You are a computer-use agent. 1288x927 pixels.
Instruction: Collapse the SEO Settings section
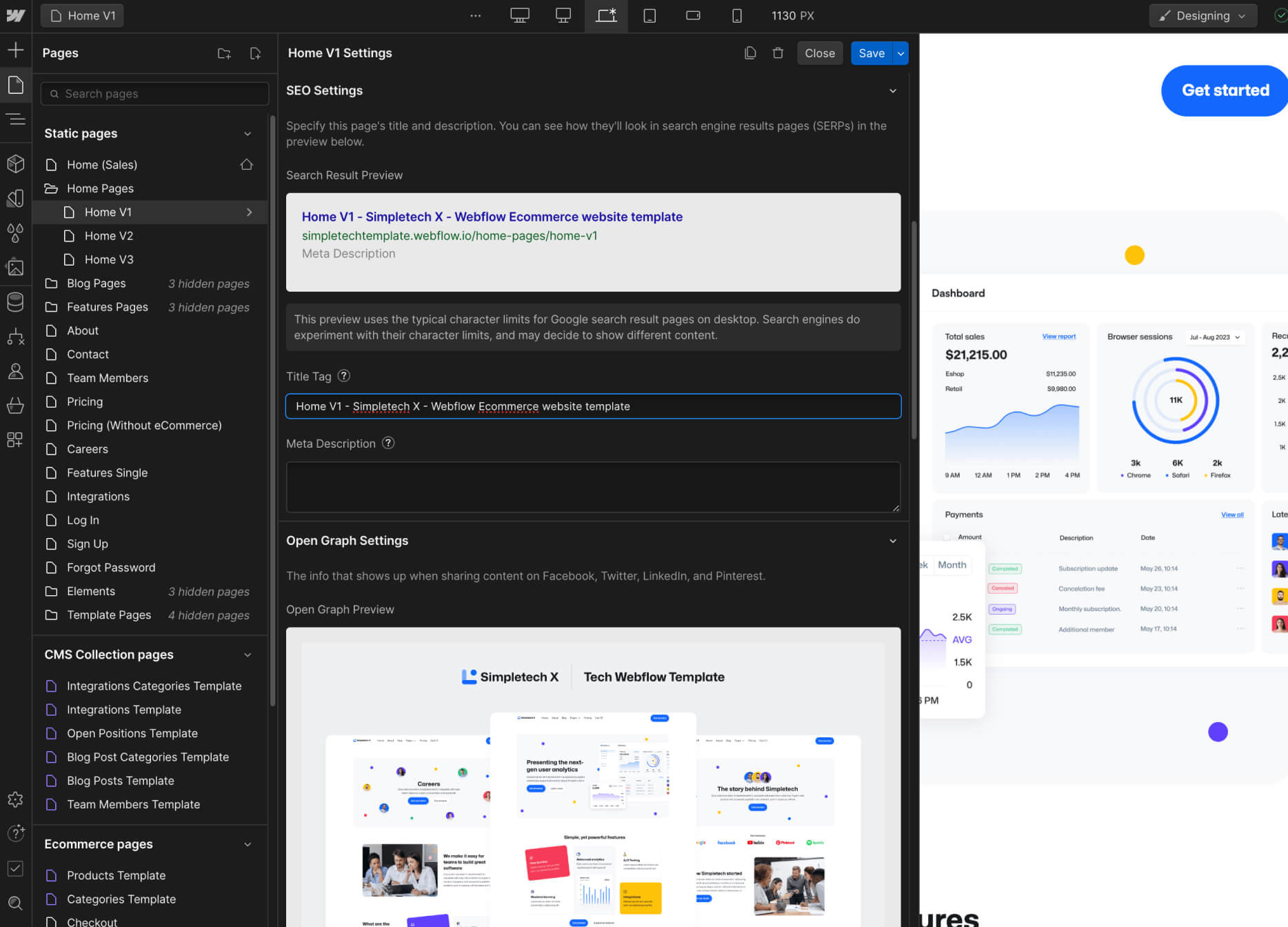pos(893,90)
